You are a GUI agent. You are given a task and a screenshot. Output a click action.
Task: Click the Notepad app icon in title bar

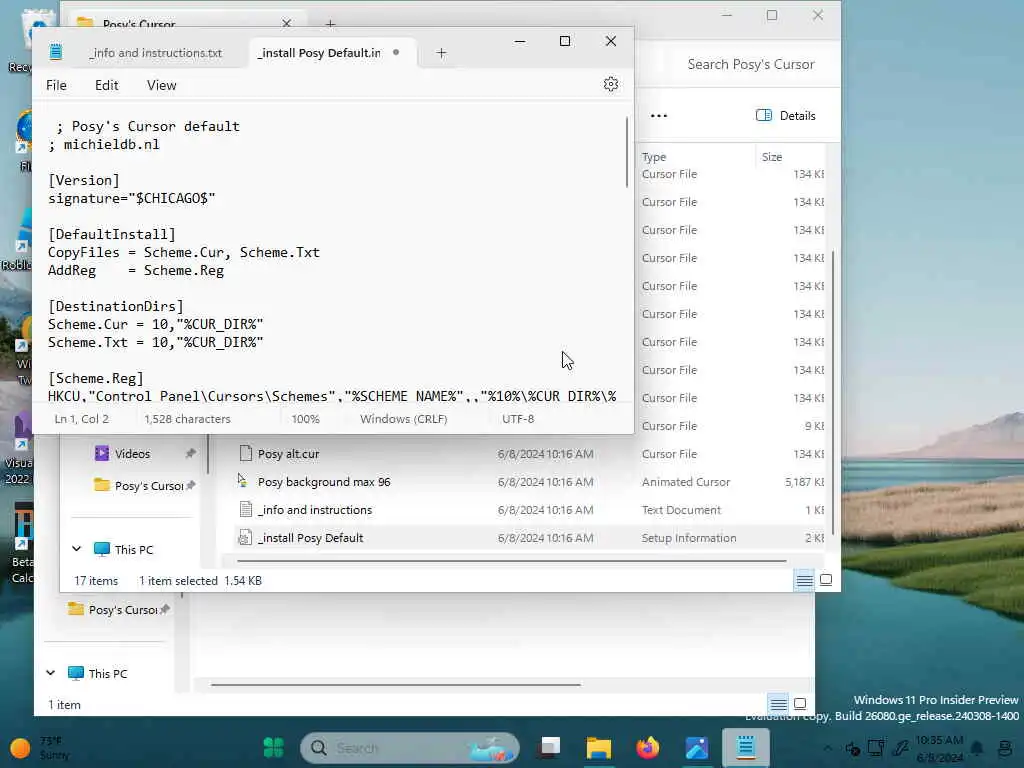[56, 52]
